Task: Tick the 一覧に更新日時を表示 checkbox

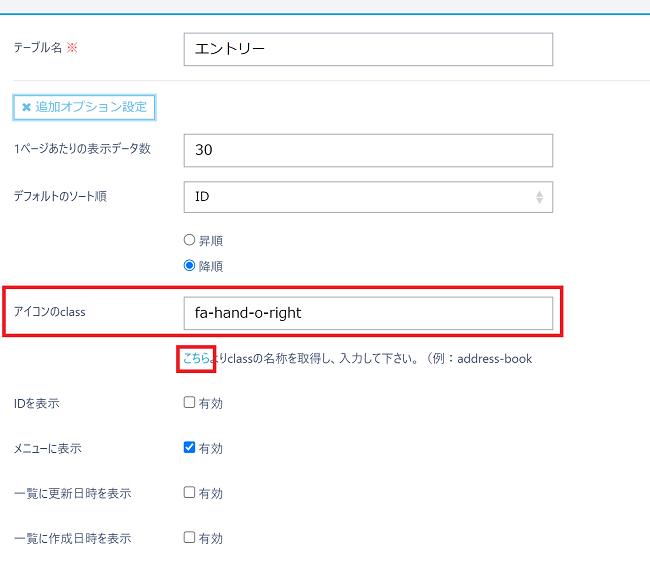Action: click(x=189, y=493)
